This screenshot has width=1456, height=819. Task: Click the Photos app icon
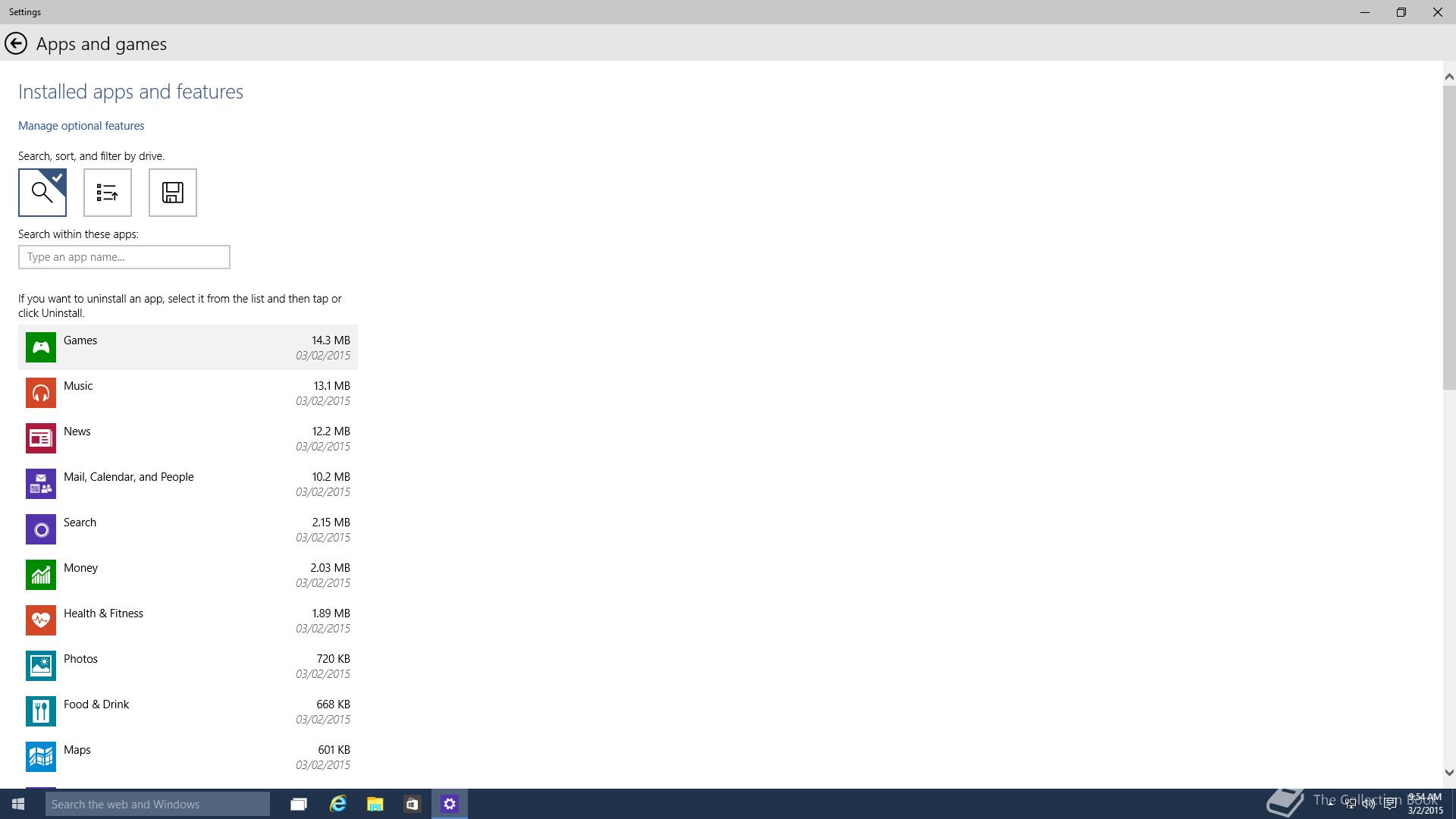pos(41,666)
